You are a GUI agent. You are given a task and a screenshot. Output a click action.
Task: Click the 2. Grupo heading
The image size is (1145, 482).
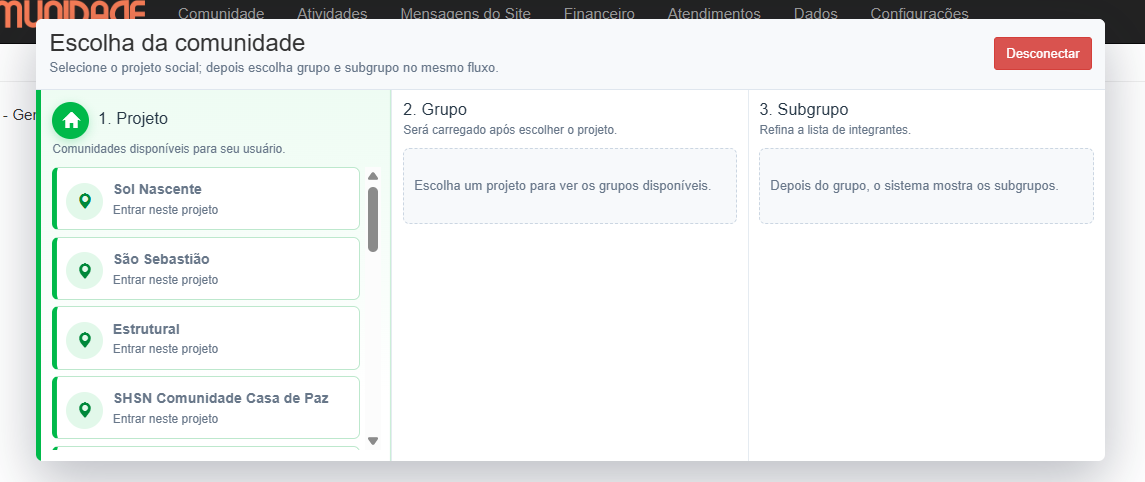pyautogui.click(x=435, y=110)
